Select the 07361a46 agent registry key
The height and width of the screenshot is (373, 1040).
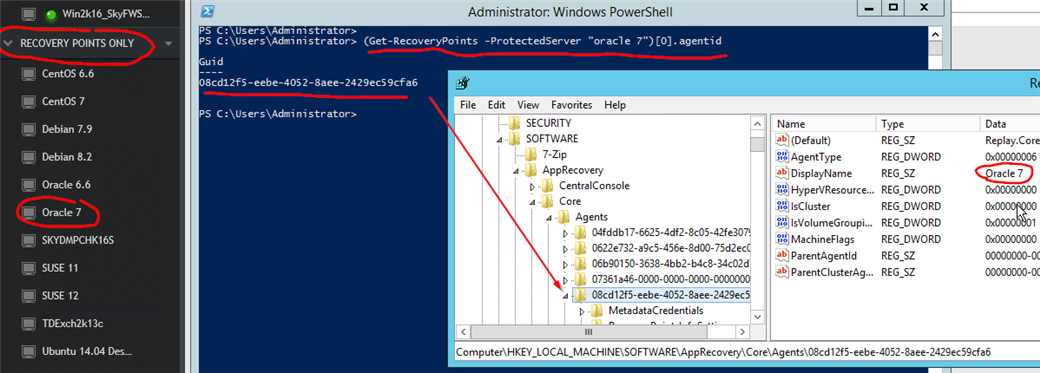point(671,280)
